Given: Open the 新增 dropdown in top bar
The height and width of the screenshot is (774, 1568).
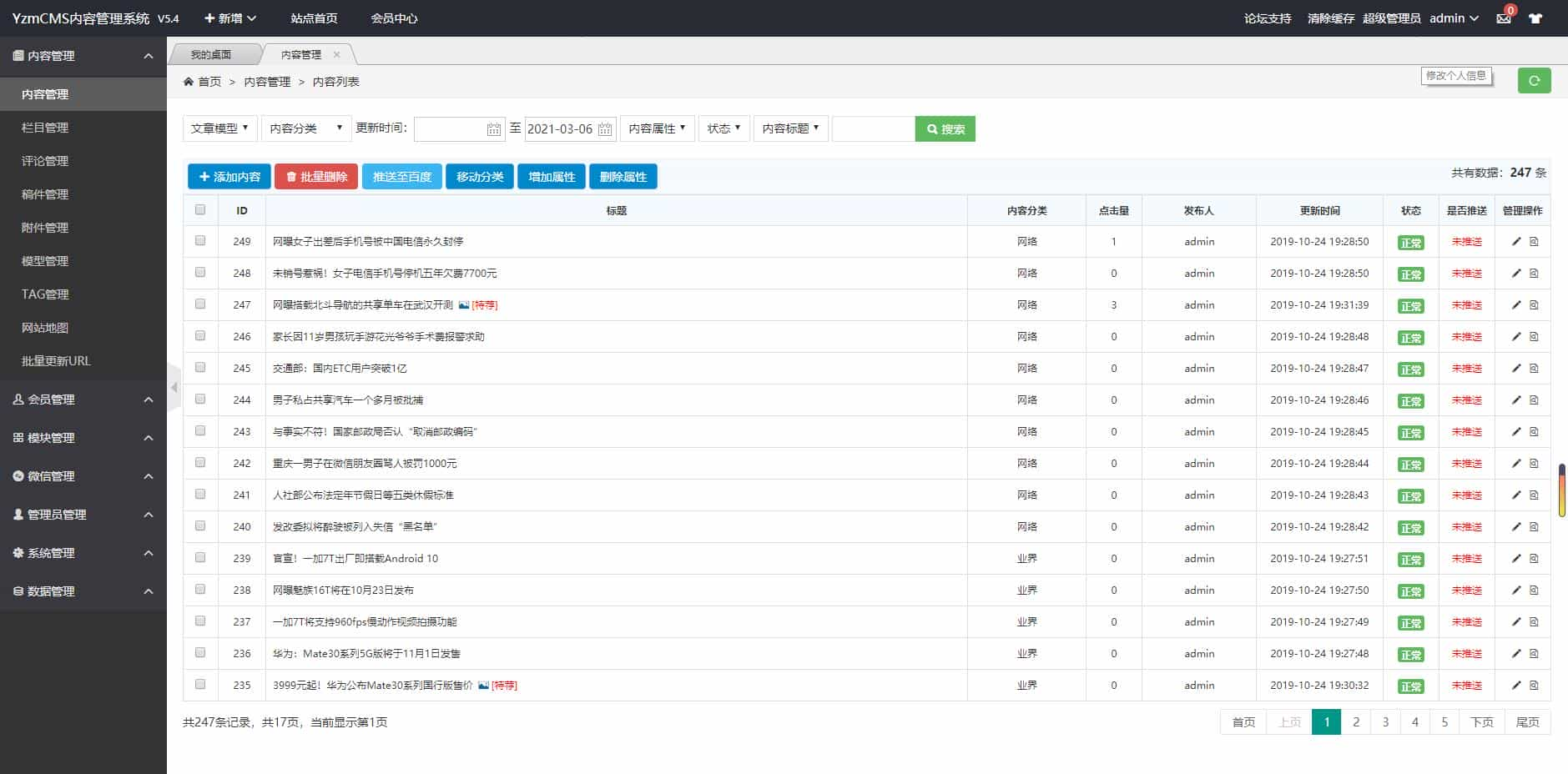Looking at the screenshot, I should (230, 18).
